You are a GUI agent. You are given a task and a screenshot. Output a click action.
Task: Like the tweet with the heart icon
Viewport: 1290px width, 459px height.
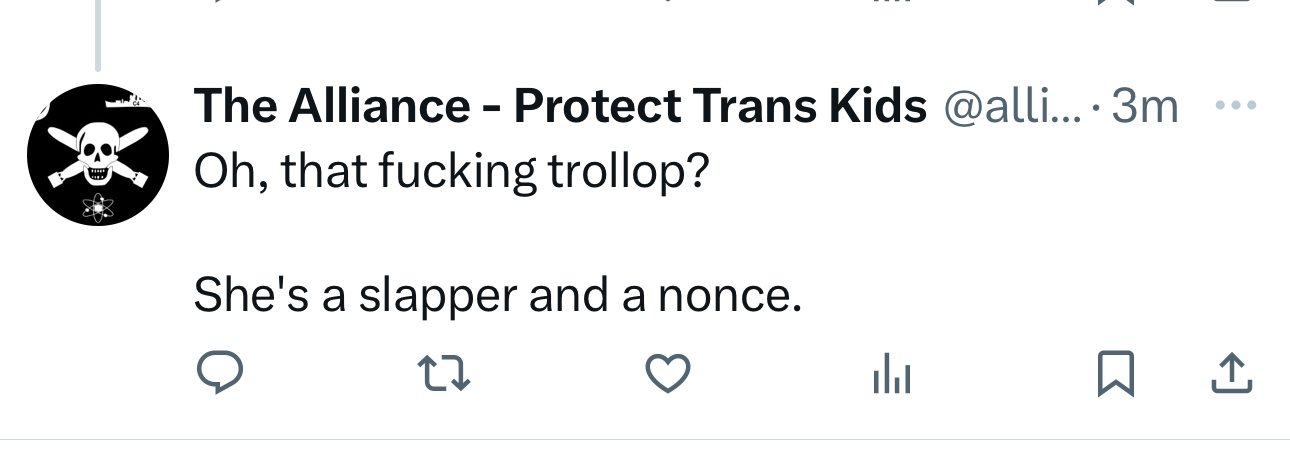[668, 373]
